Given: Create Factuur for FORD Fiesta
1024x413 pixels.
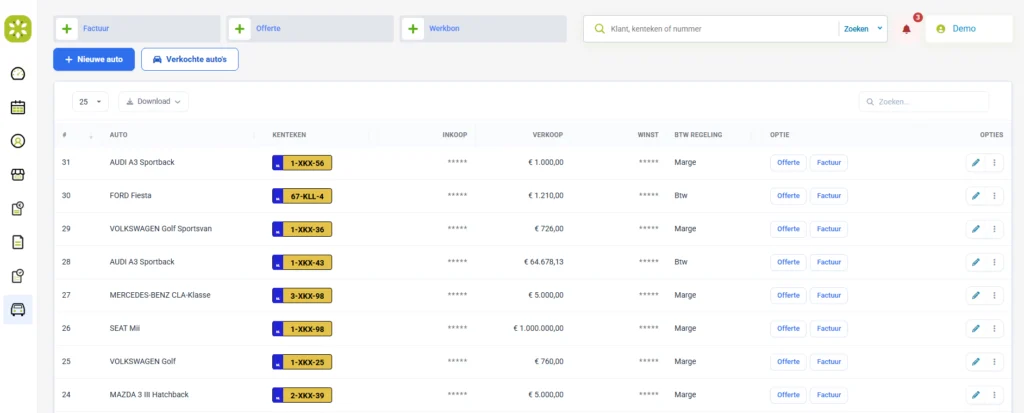Looking at the screenshot, I should [829, 195].
